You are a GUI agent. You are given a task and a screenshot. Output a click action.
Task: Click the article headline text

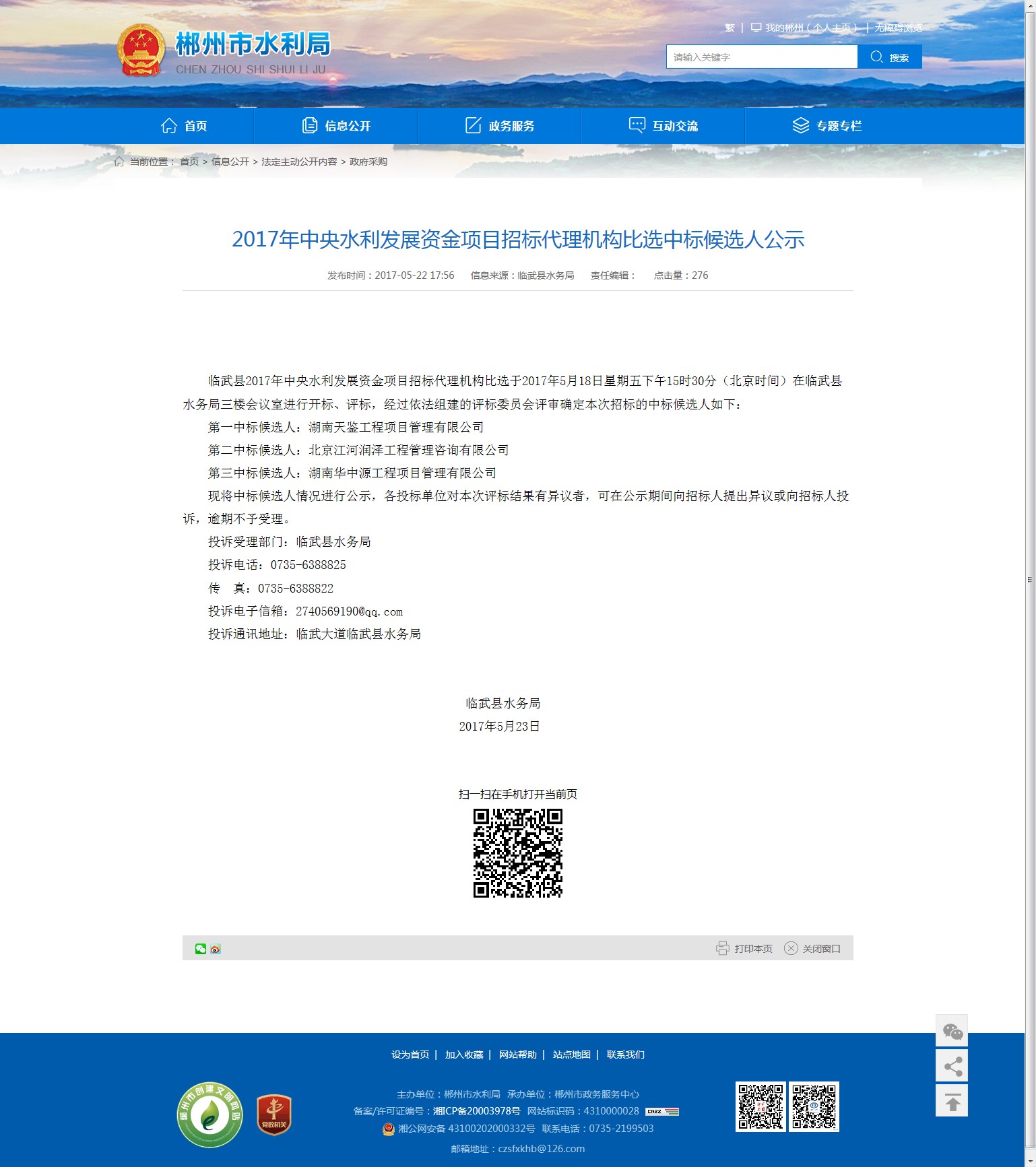click(518, 239)
